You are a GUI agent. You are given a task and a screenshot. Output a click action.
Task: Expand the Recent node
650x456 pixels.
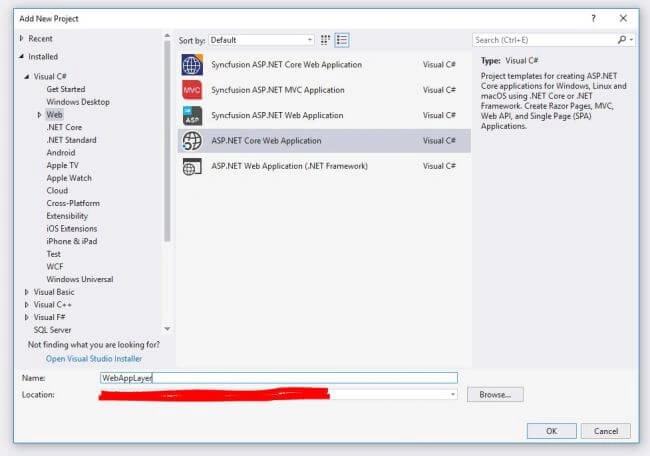(x=22, y=39)
